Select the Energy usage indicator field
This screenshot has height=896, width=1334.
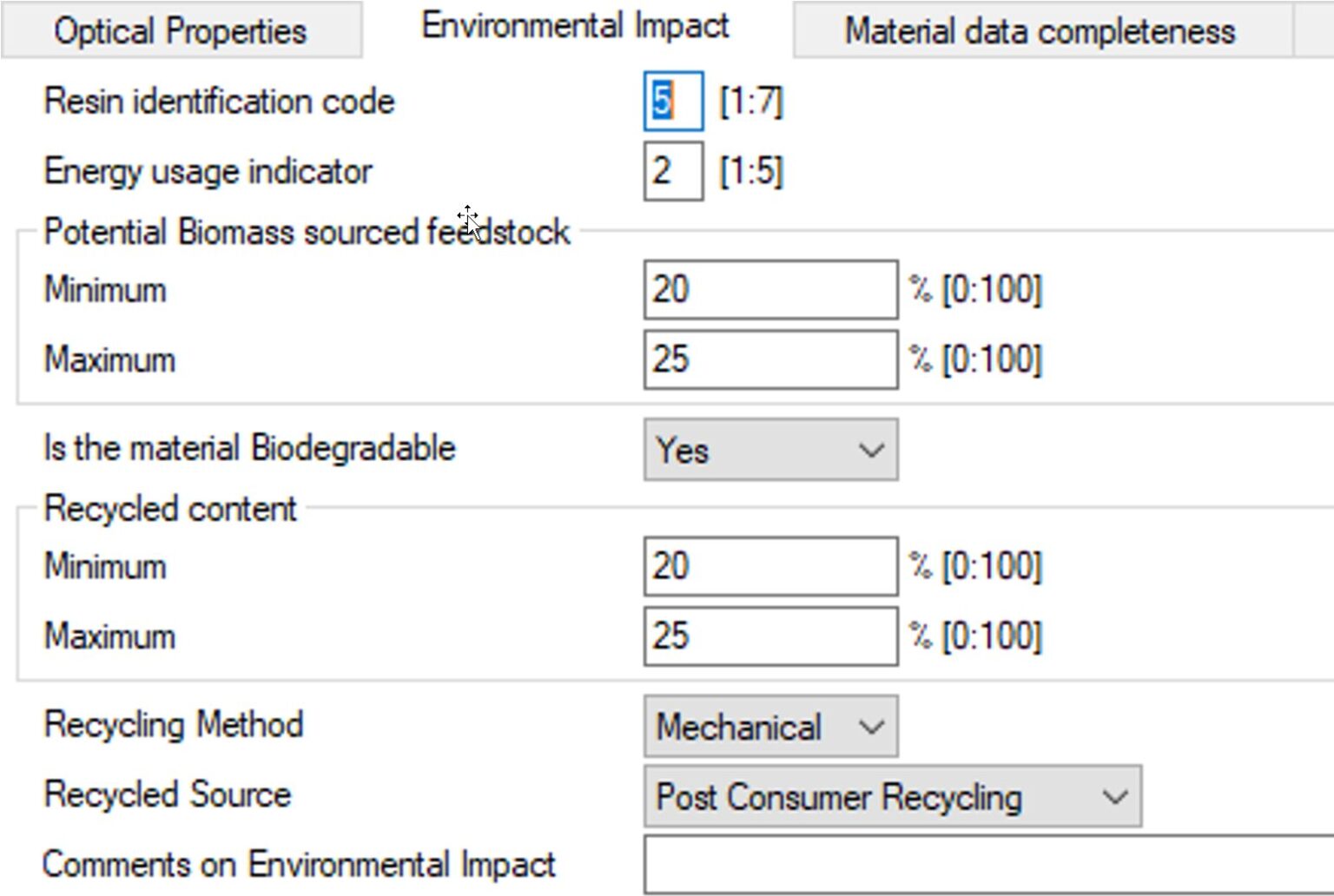(672, 170)
